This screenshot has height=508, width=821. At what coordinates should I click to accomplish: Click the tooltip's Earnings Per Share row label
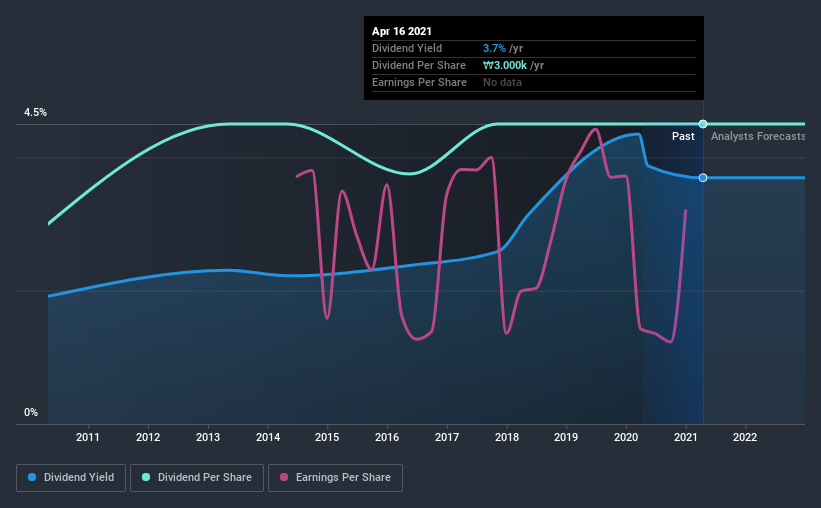[419, 82]
